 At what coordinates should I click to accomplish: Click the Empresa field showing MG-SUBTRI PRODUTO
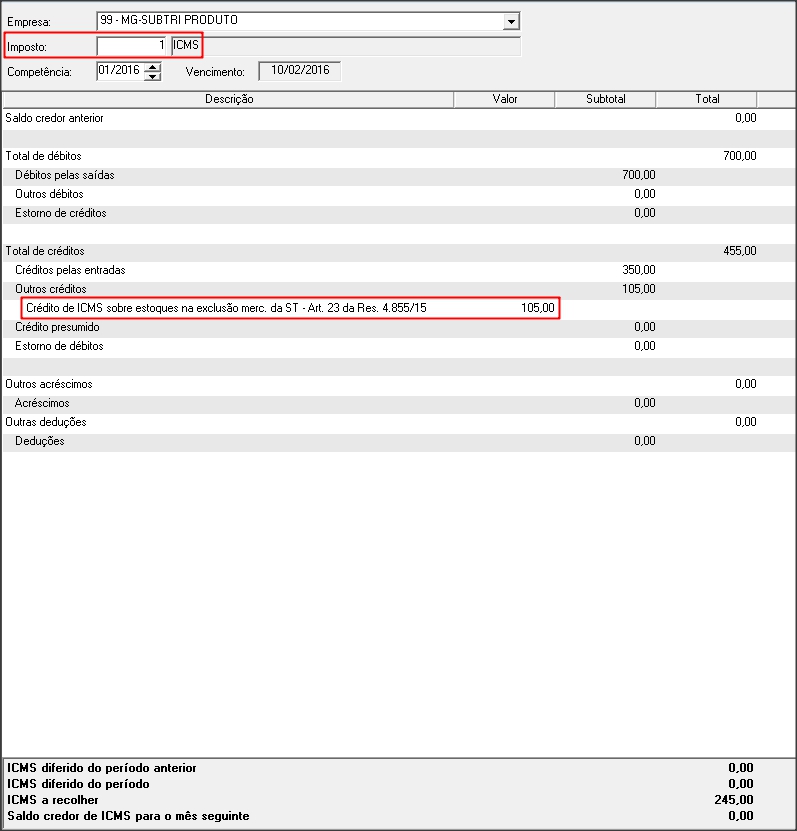(300, 21)
